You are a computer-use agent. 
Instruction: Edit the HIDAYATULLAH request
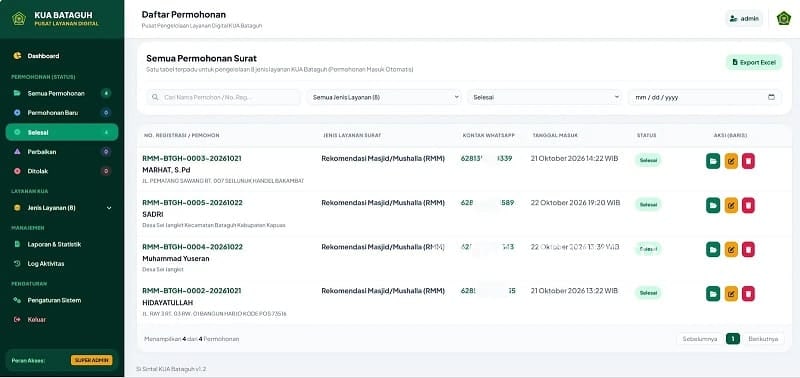(731, 293)
